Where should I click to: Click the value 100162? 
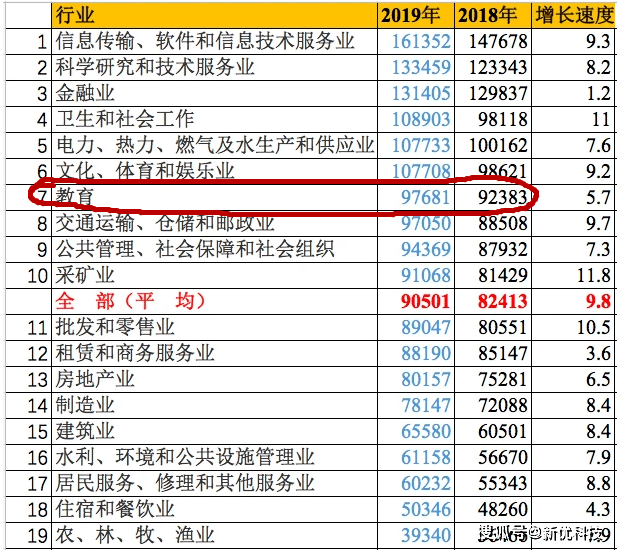498,146
